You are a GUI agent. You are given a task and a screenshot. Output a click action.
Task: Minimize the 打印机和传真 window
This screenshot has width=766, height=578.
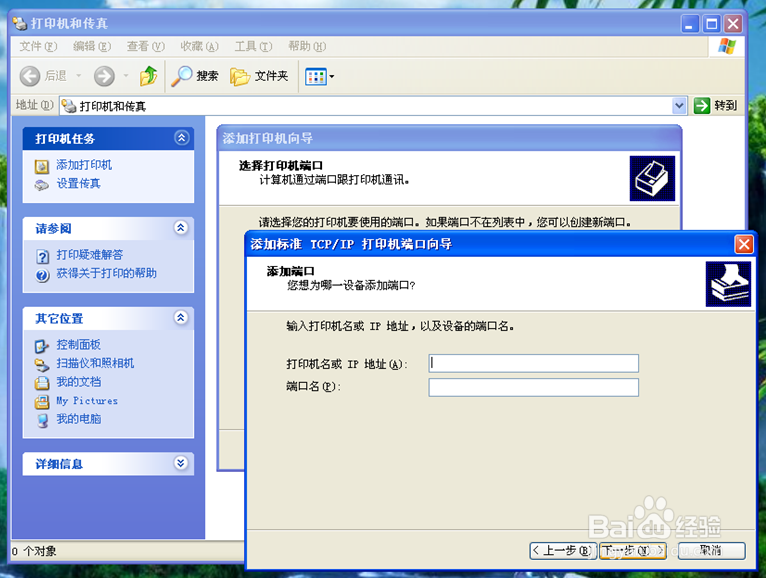pos(690,23)
